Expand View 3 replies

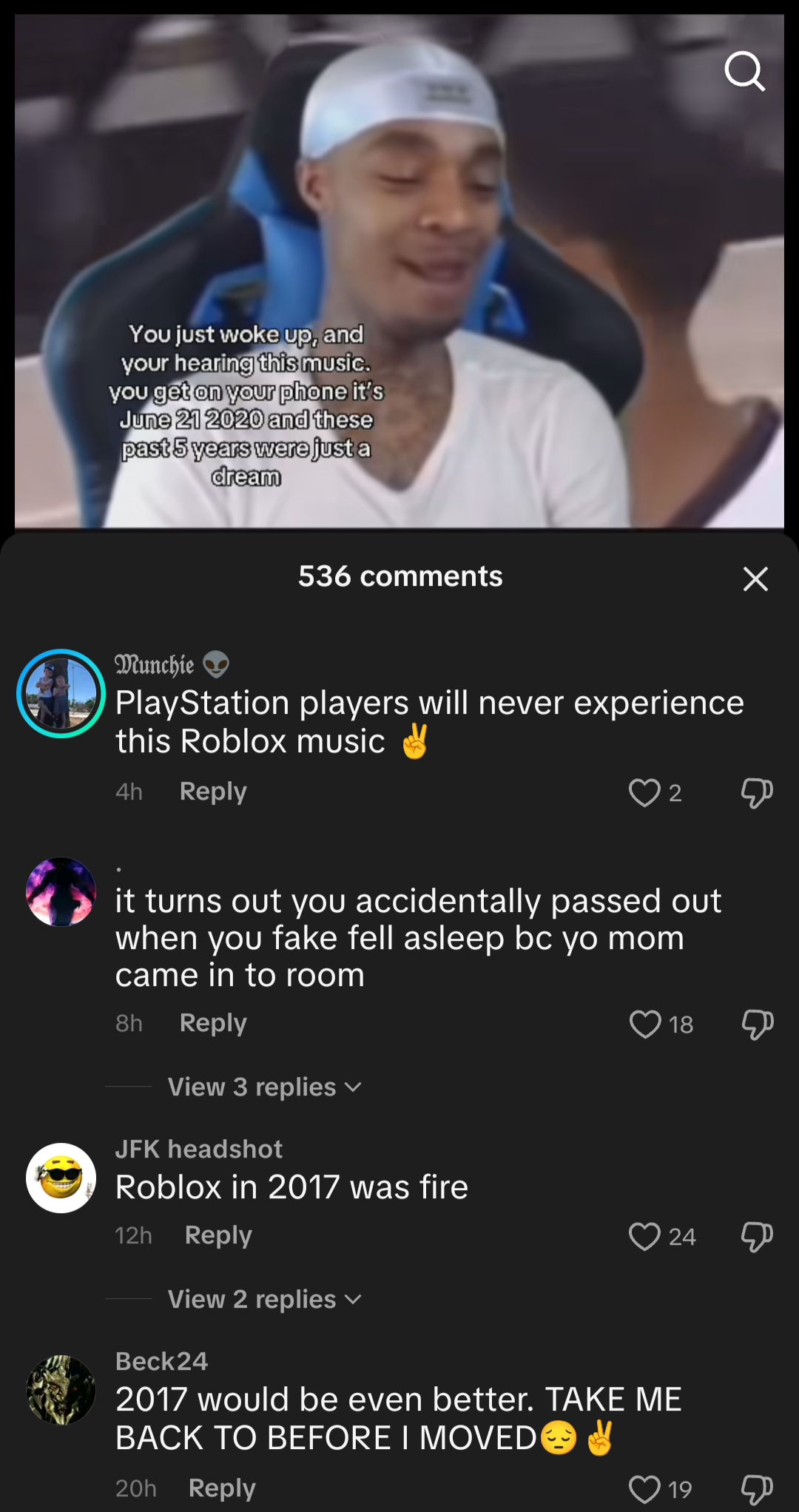[264, 1087]
